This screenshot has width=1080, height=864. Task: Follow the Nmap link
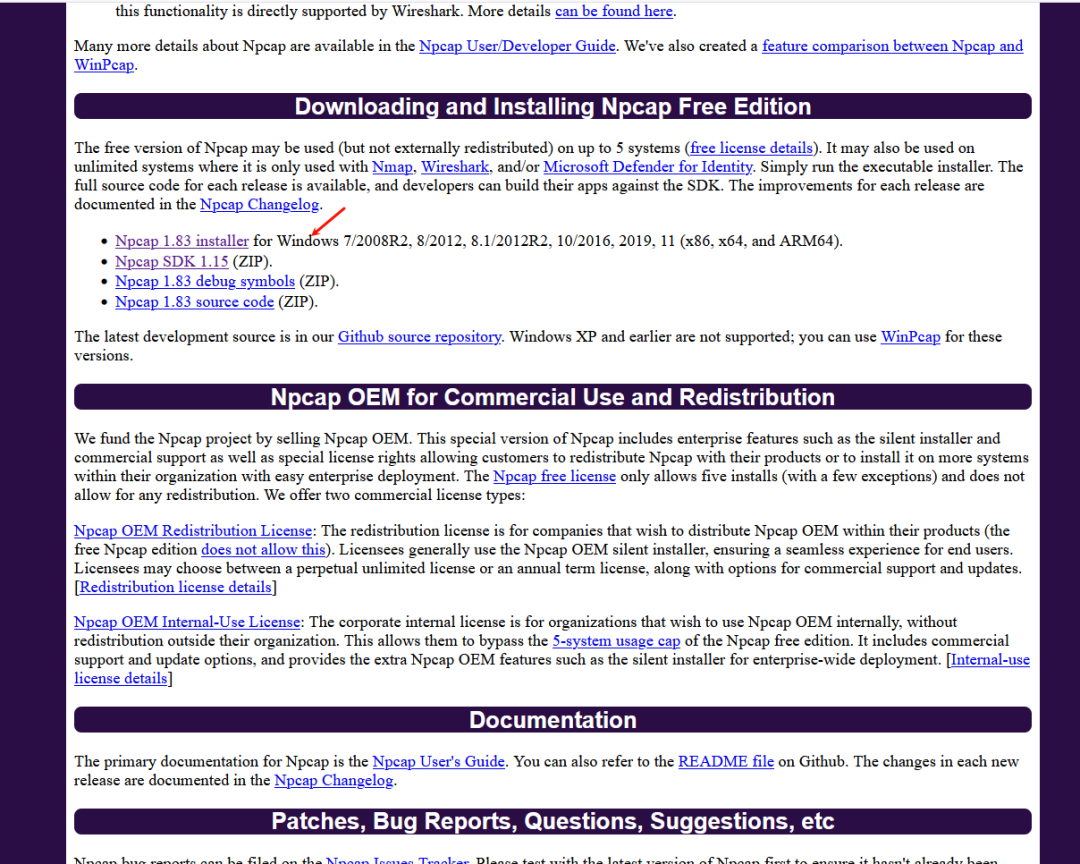[393, 167]
